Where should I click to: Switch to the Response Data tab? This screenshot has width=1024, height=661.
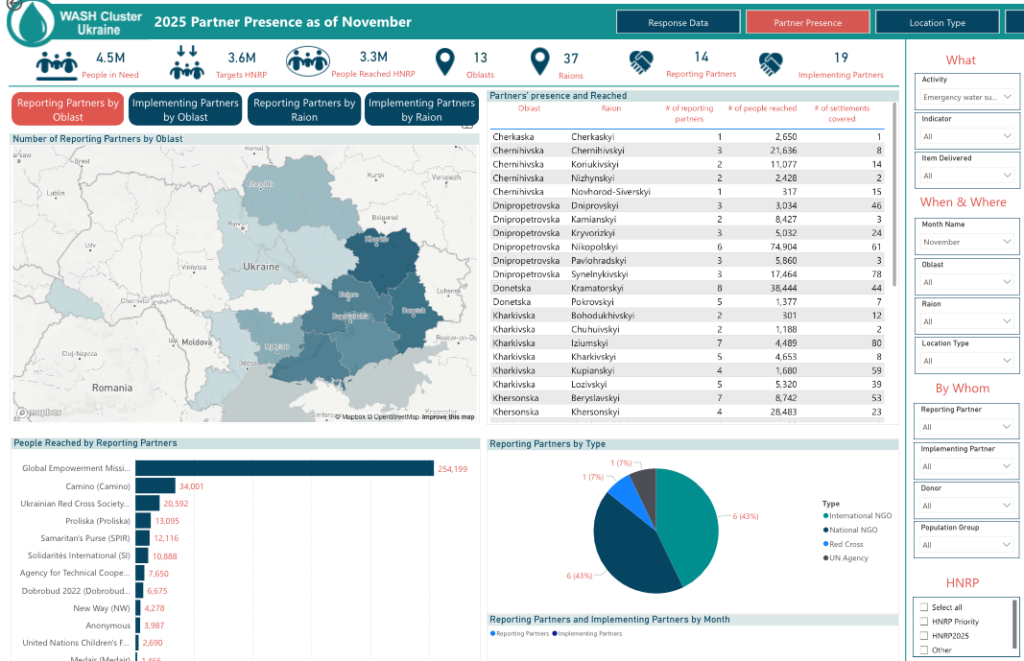tap(678, 22)
